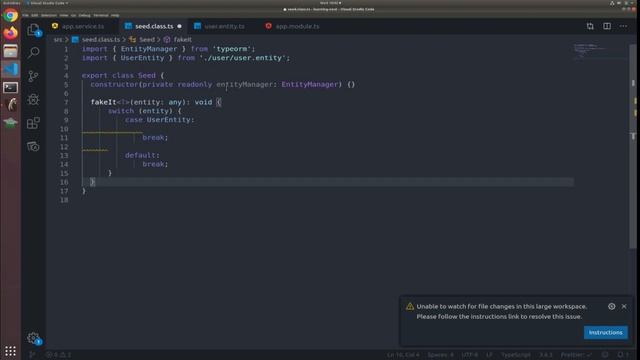Split the editor to the right
640x360 pixels.
[x=607, y=26]
